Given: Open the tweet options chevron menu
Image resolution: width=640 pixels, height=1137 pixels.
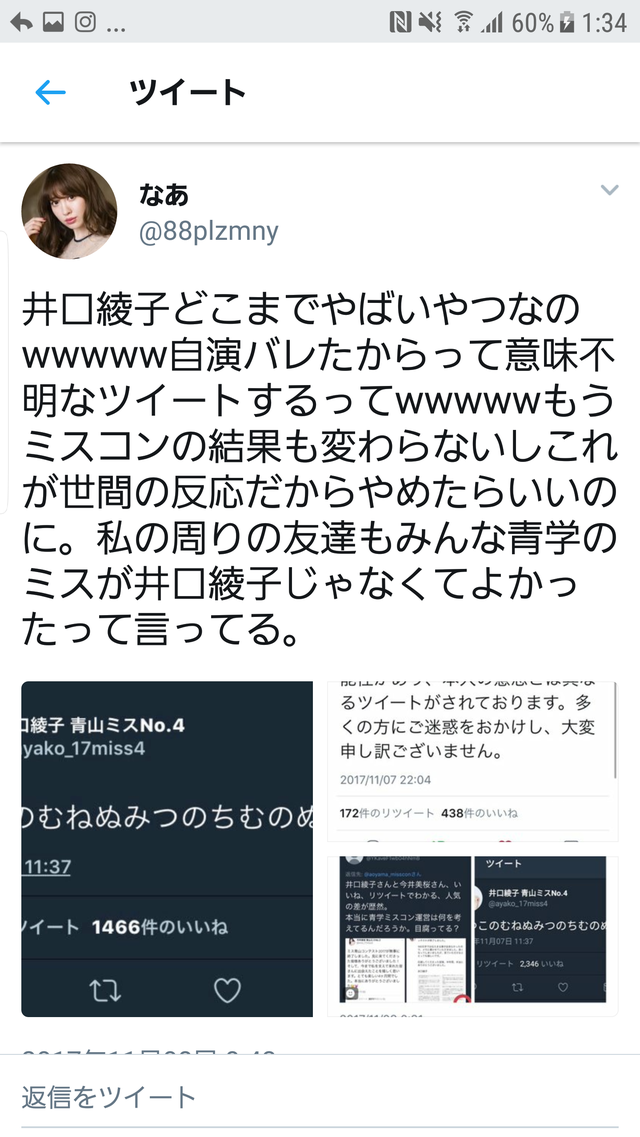Looking at the screenshot, I should (610, 190).
